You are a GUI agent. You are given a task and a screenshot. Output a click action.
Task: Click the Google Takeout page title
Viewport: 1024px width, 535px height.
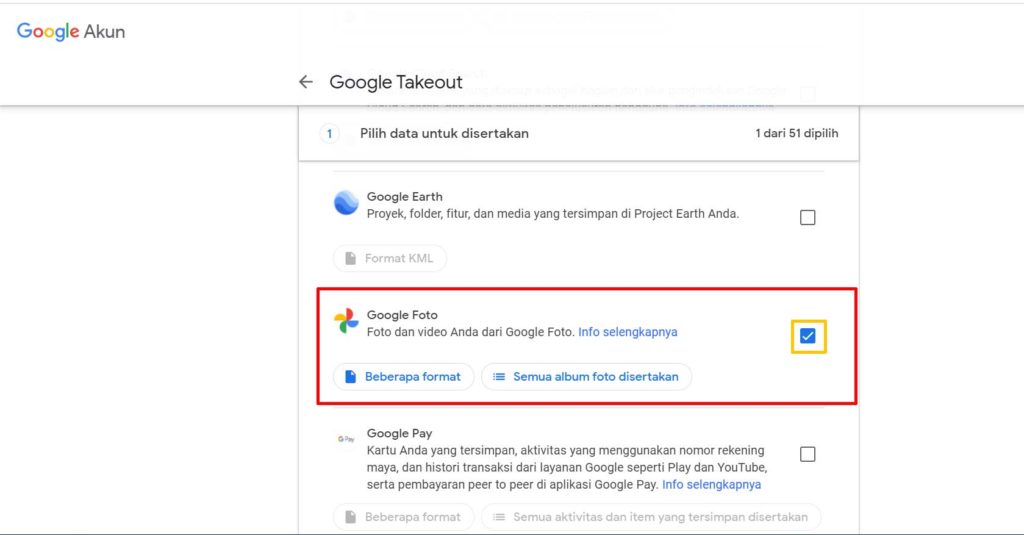tap(396, 82)
